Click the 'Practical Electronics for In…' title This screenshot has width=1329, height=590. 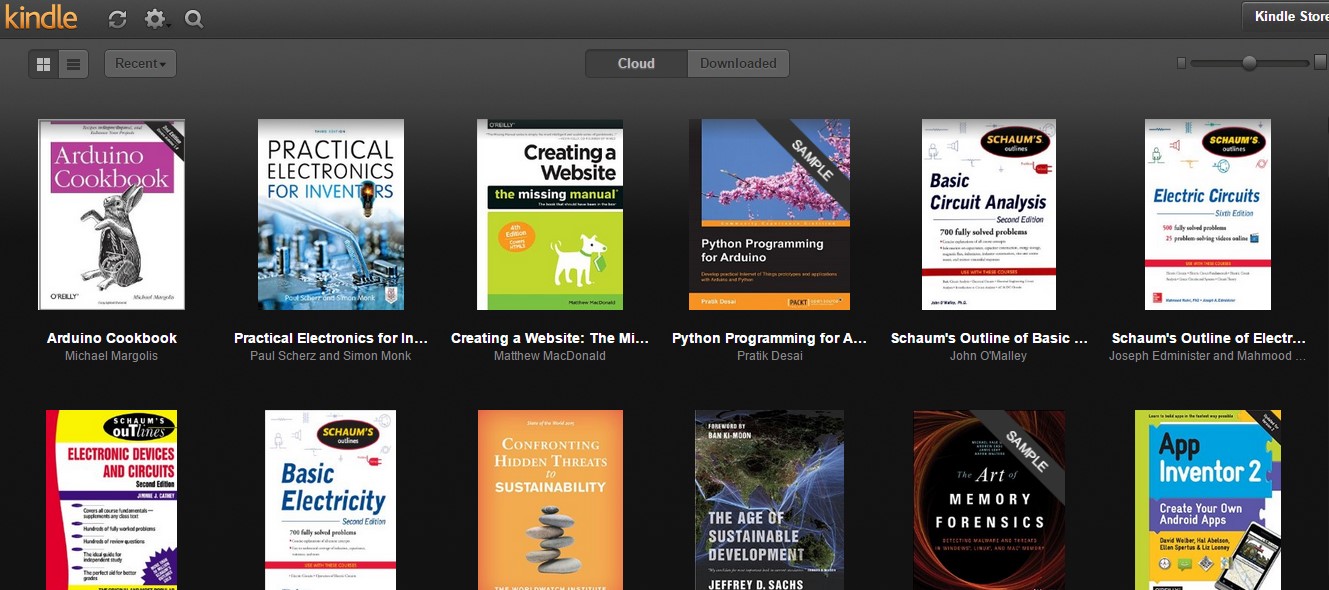pyautogui.click(x=331, y=338)
